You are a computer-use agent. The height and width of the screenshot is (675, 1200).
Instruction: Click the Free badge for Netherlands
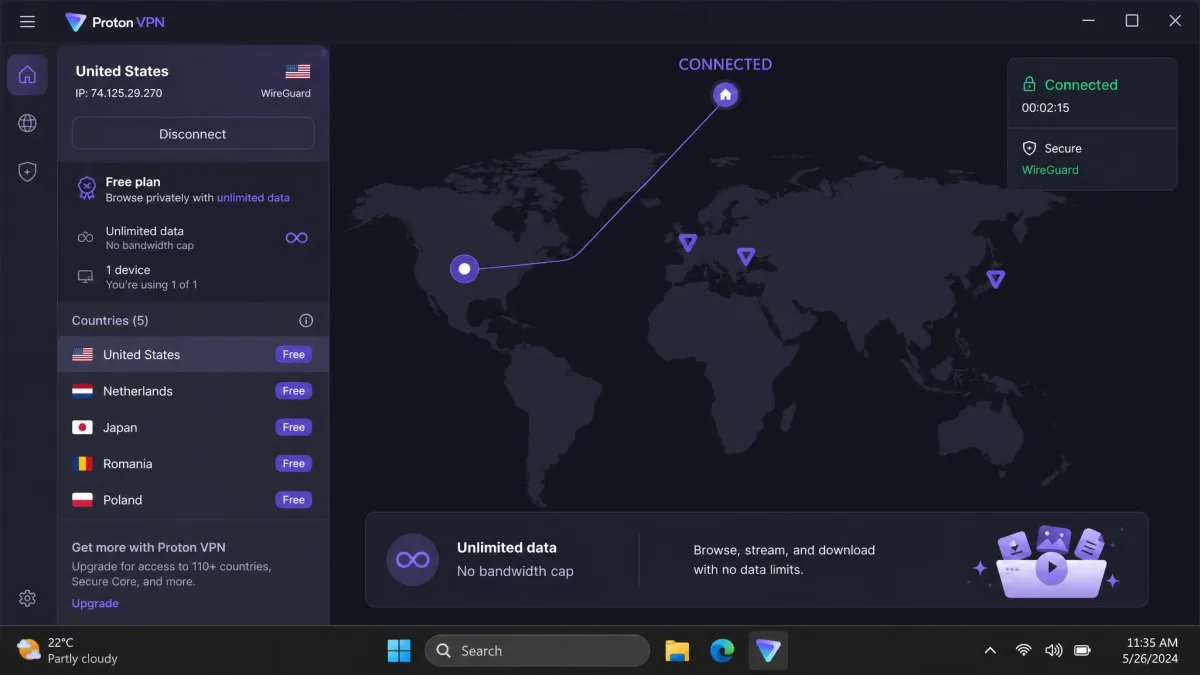tap(294, 391)
